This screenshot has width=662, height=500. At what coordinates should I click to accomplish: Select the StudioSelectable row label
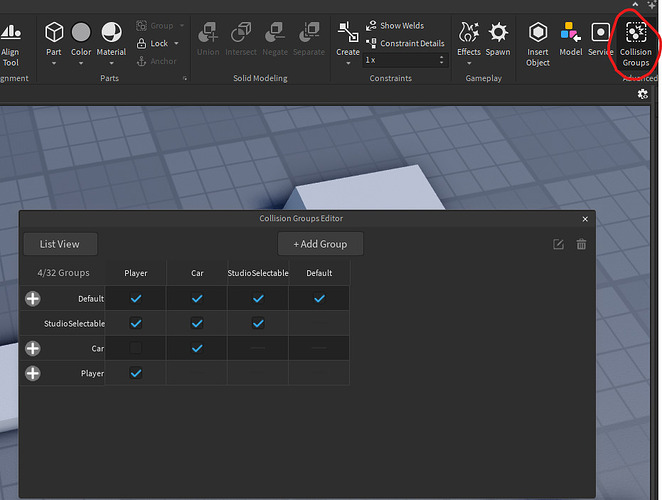[x=74, y=323]
